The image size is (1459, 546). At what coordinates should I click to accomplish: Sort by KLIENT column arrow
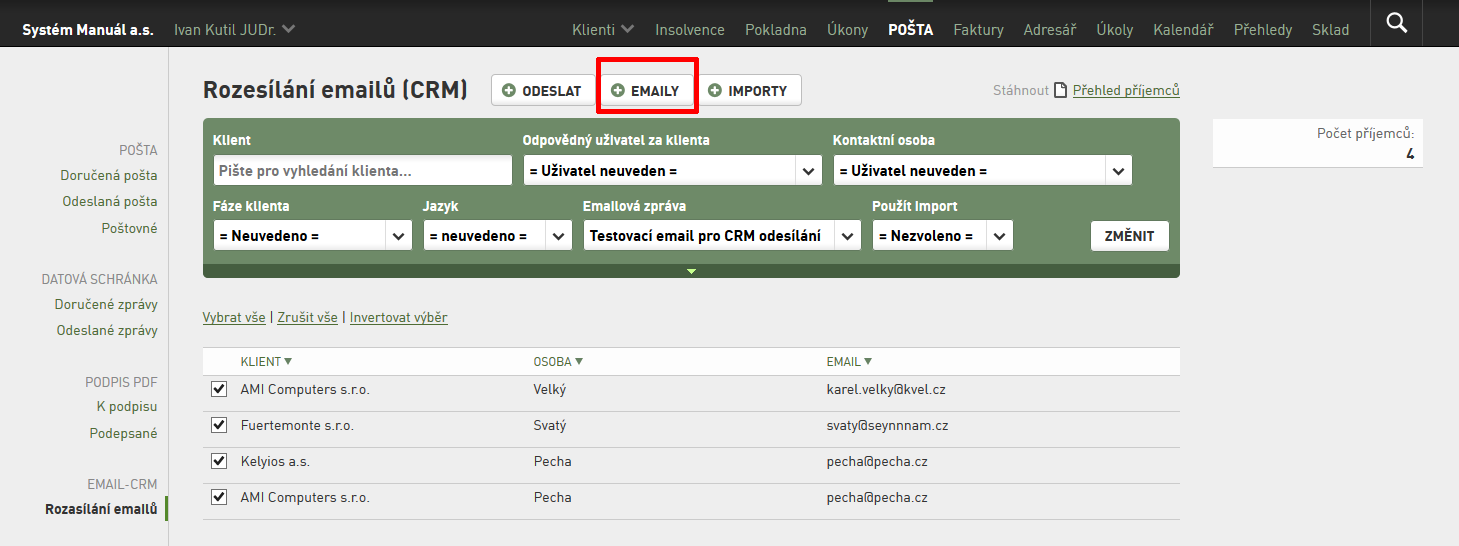(x=288, y=361)
